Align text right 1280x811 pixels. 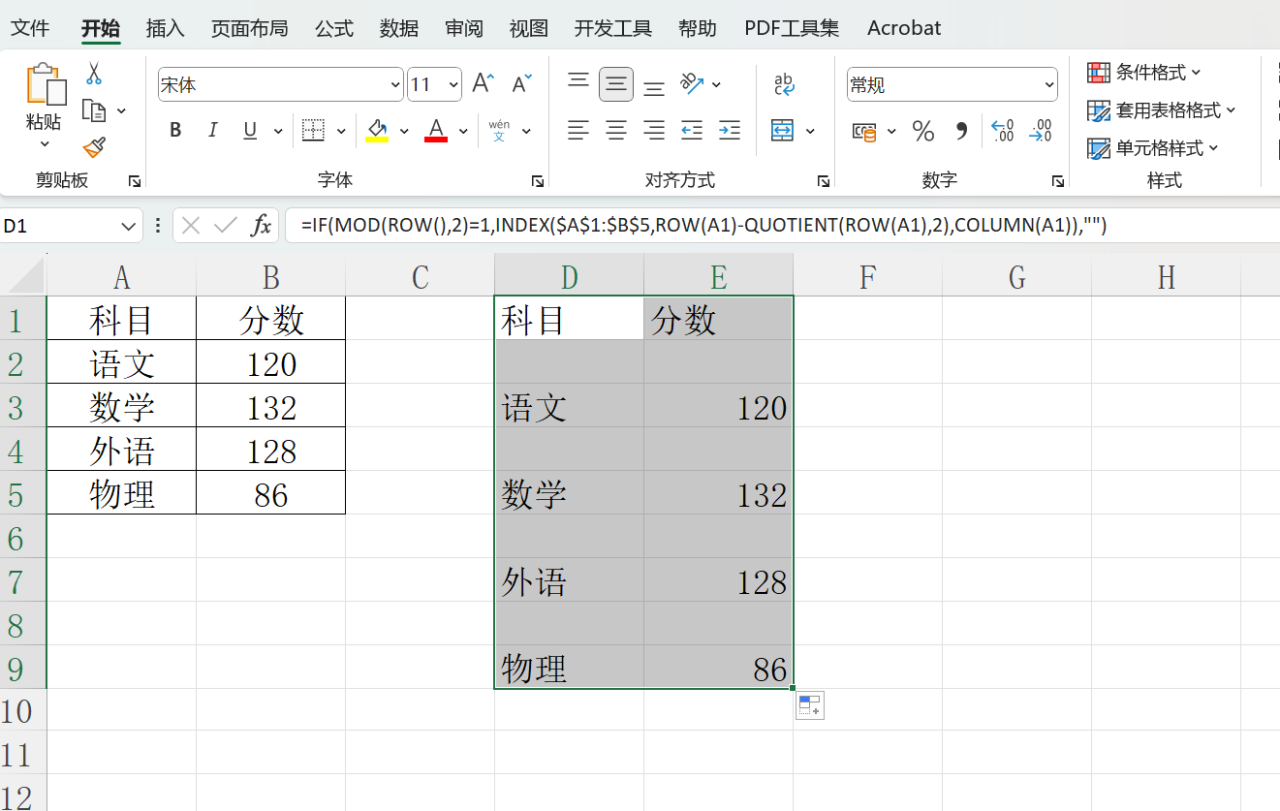pos(654,130)
